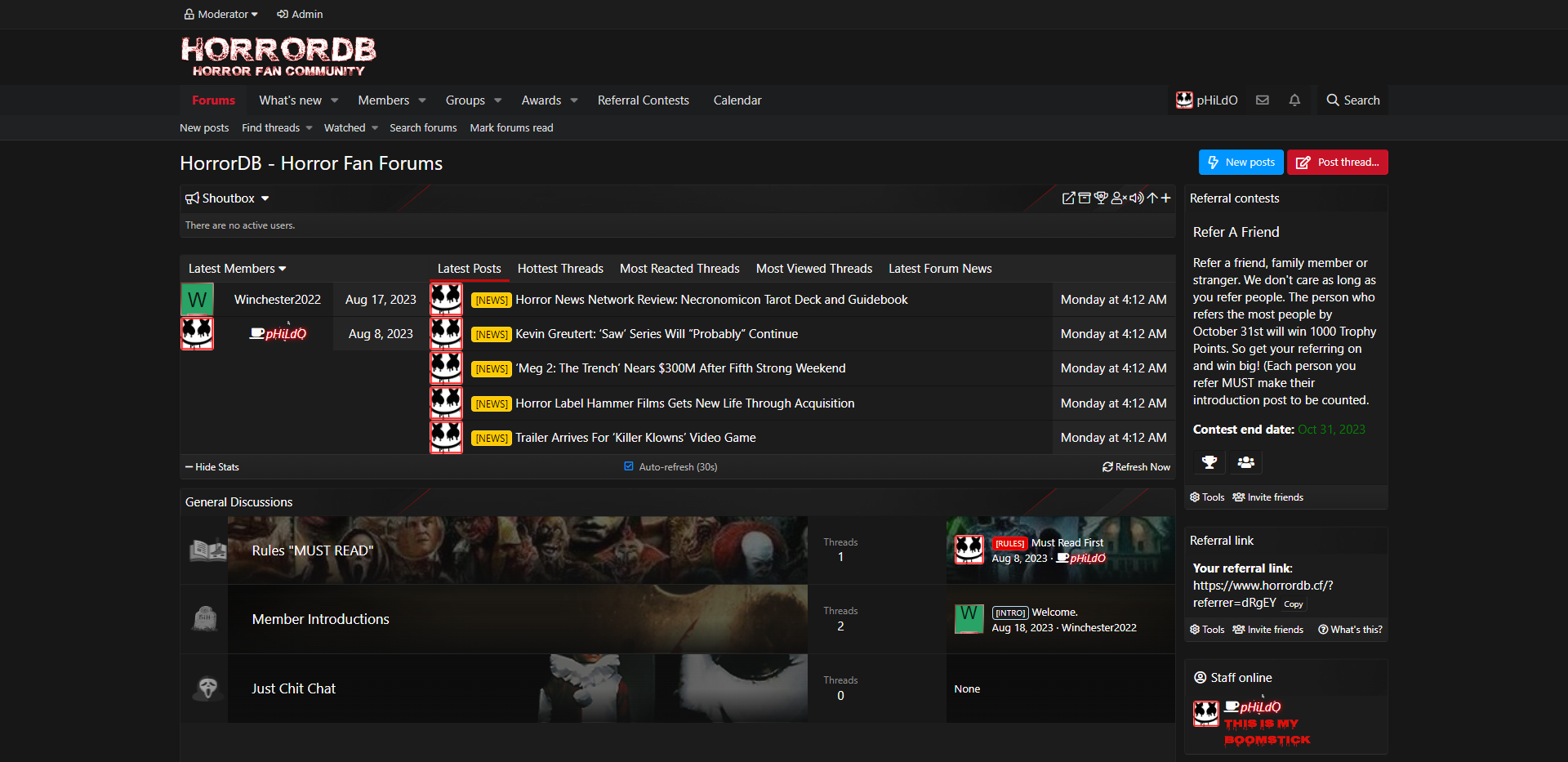Open shoutbox in popup window icon
Image resolution: width=1568 pixels, height=762 pixels.
(1068, 198)
